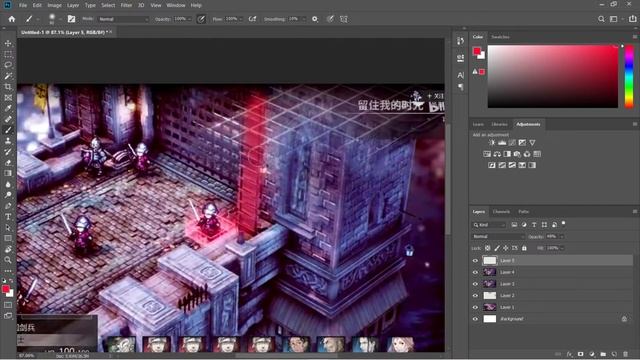Add layer mask icon in Layers panel
Viewport: 640px width, 360px height.
(580, 354)
